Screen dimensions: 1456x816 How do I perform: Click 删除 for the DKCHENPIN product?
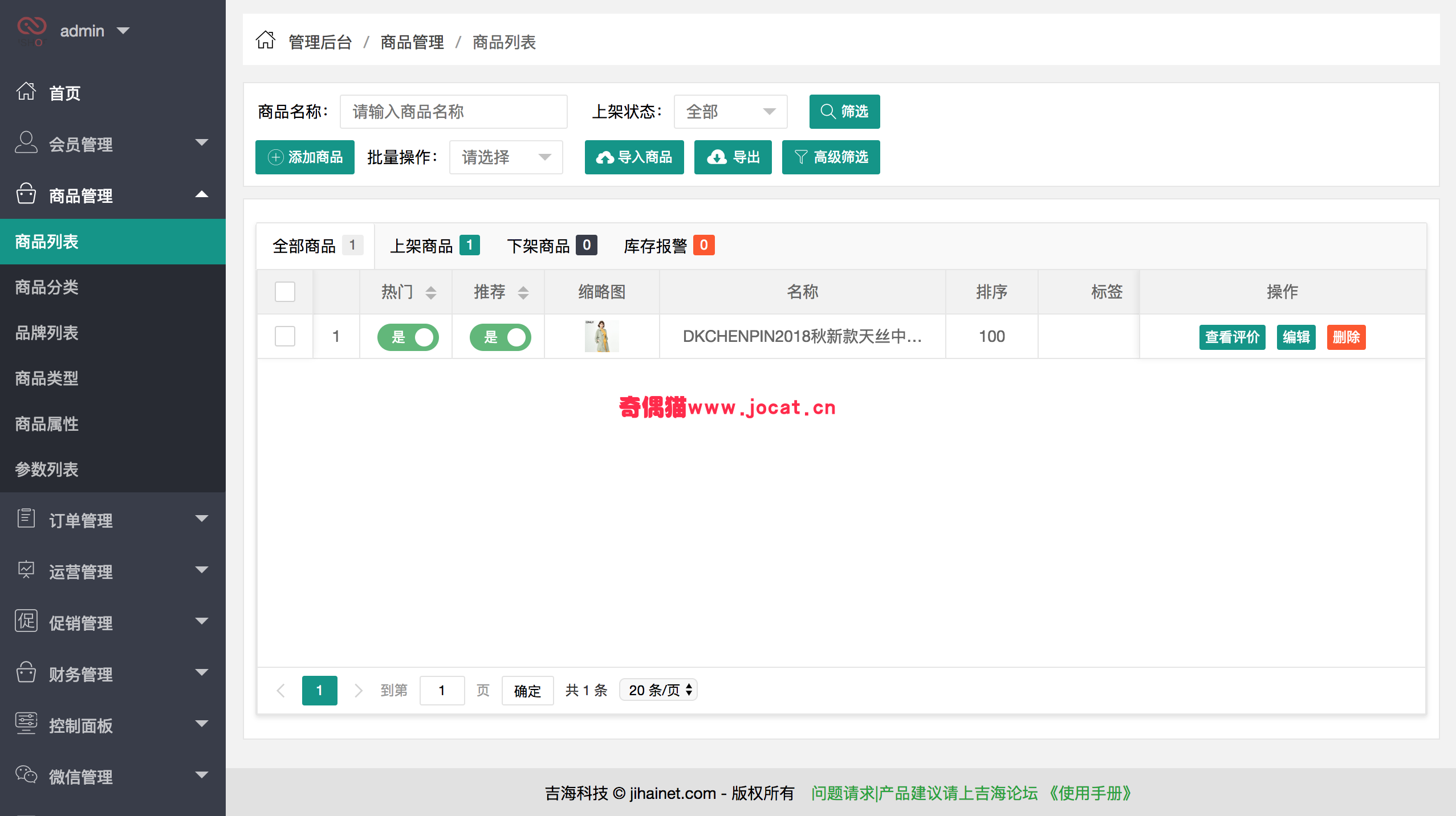[1346, 337]
